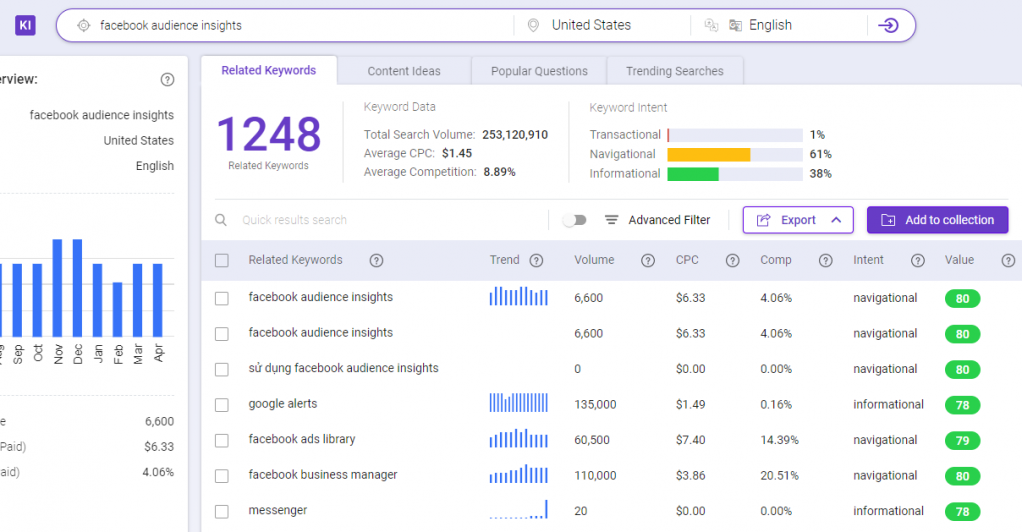Open Advanced Filter options
The image size is (1022, 532).
coord(658,220)
